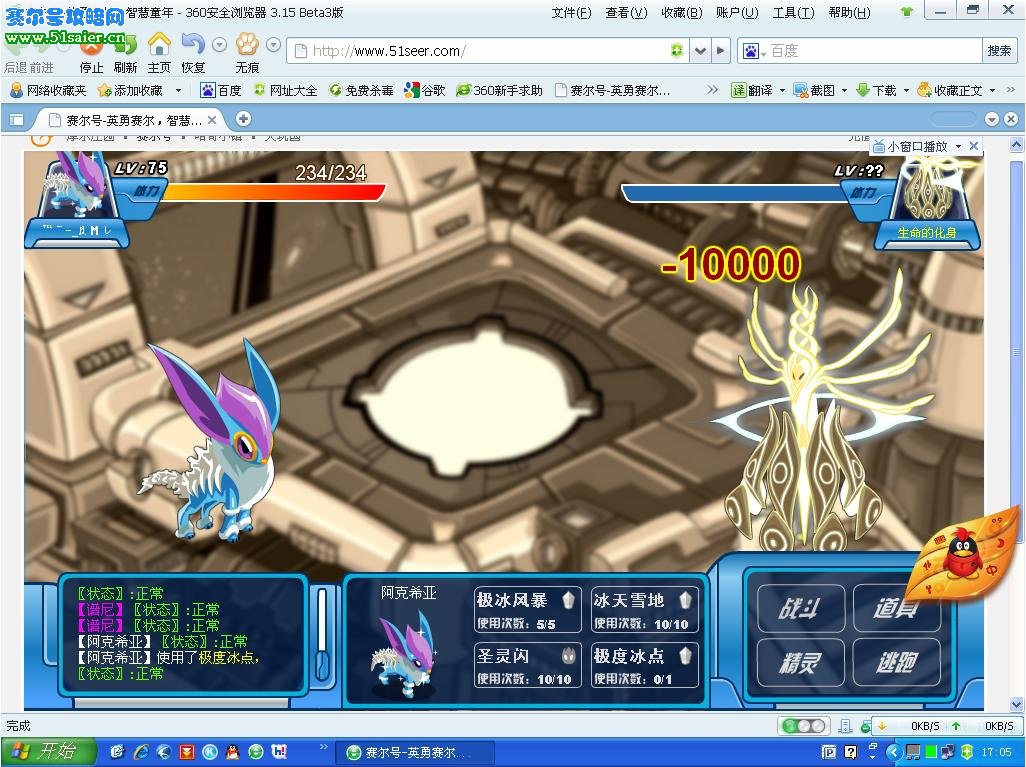The image size is (1026, 767).
Task: Open the address bar history dropdown
Action: click(700, 50)
